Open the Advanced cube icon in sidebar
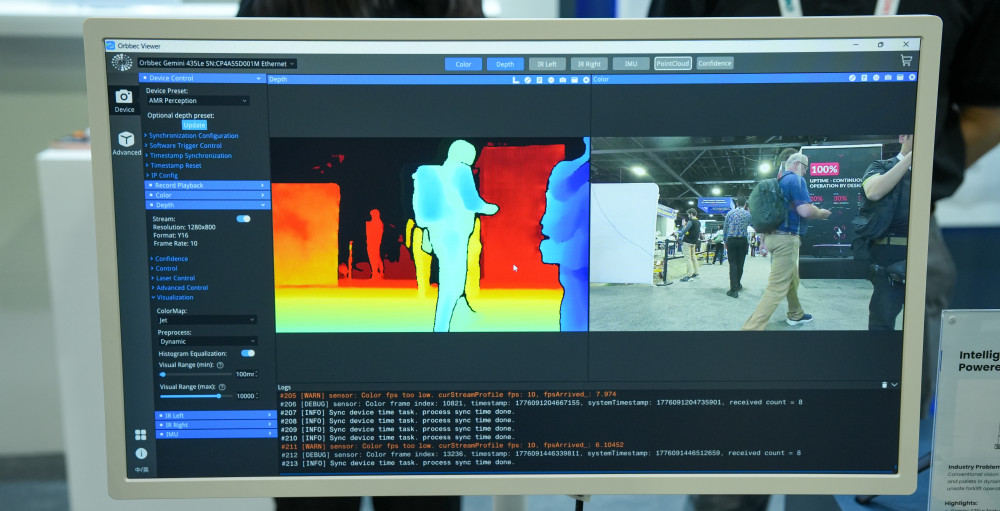This screenshot has height=511, width=1000. [126, 141]
